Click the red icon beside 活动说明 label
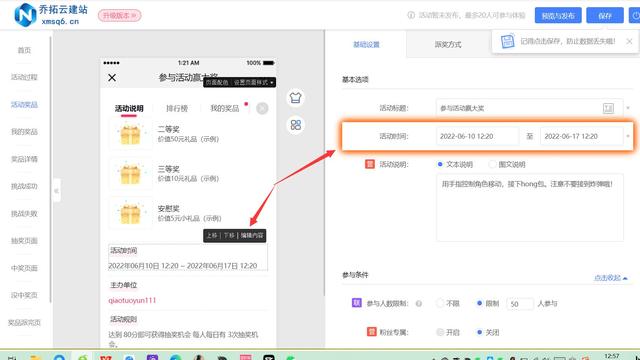Image resolution: width=640 pixels, height=360 pixels. click(x=370, y=164)
